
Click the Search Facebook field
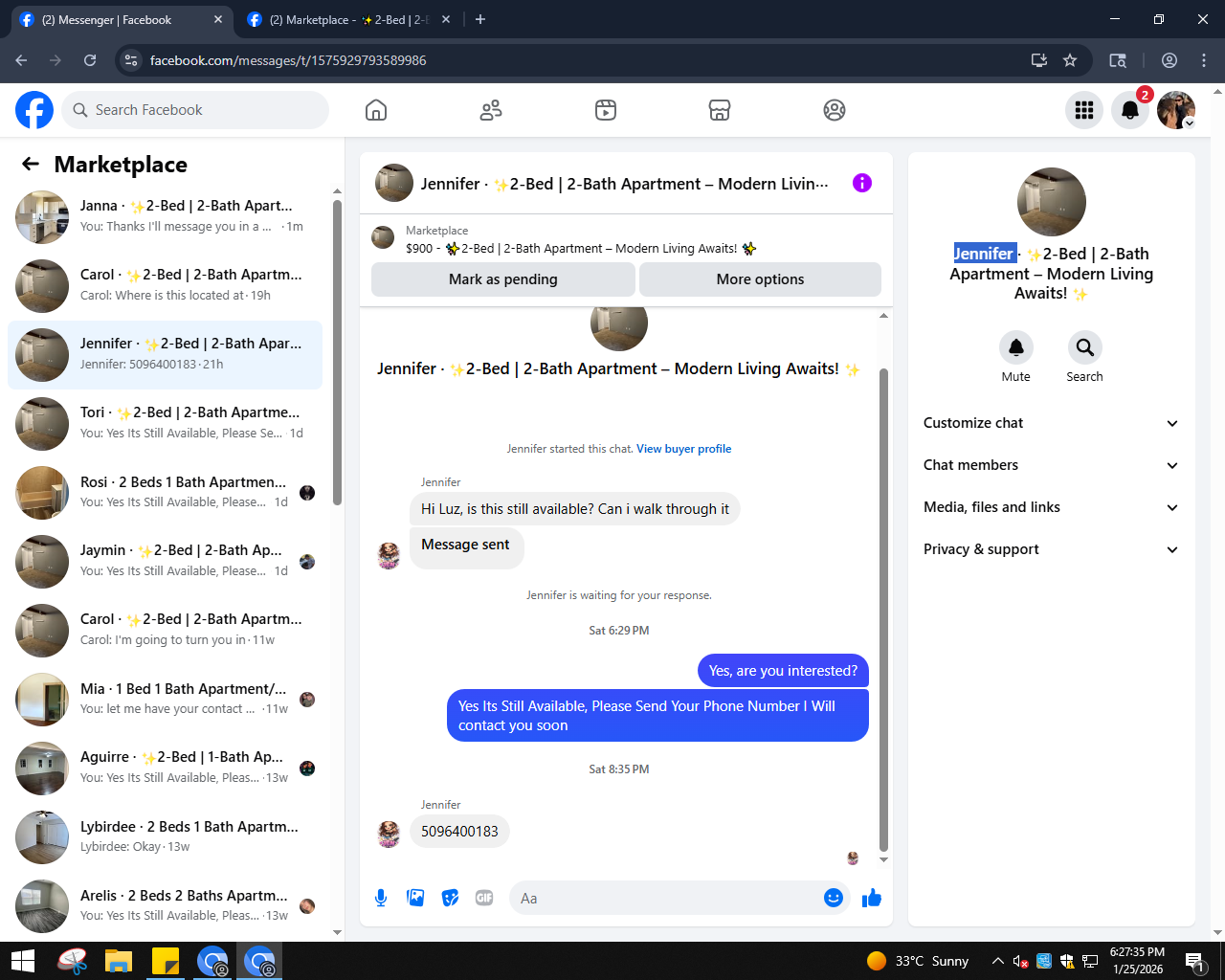point(195,110)
